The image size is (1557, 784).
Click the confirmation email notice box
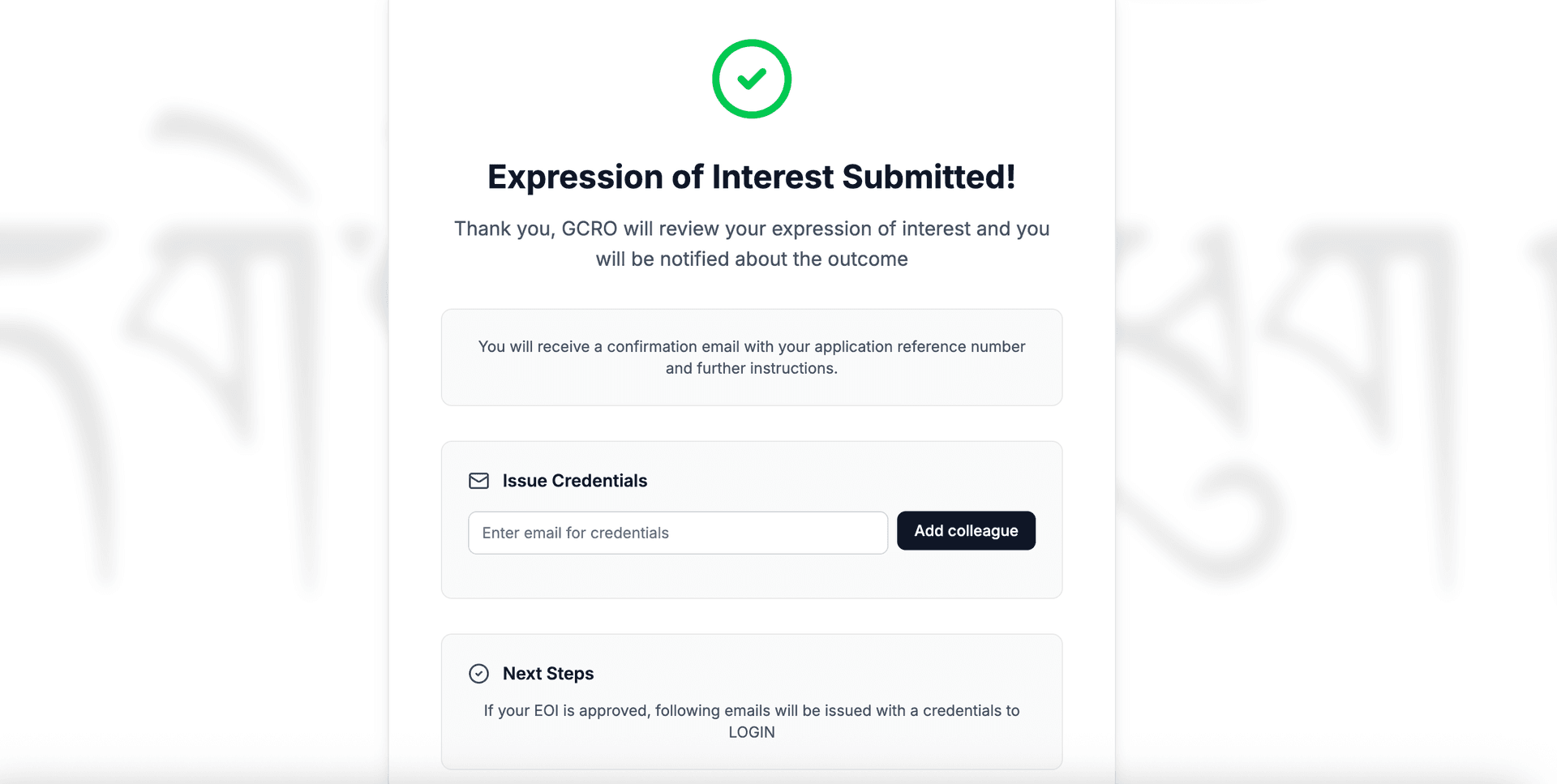pos(751,357)
